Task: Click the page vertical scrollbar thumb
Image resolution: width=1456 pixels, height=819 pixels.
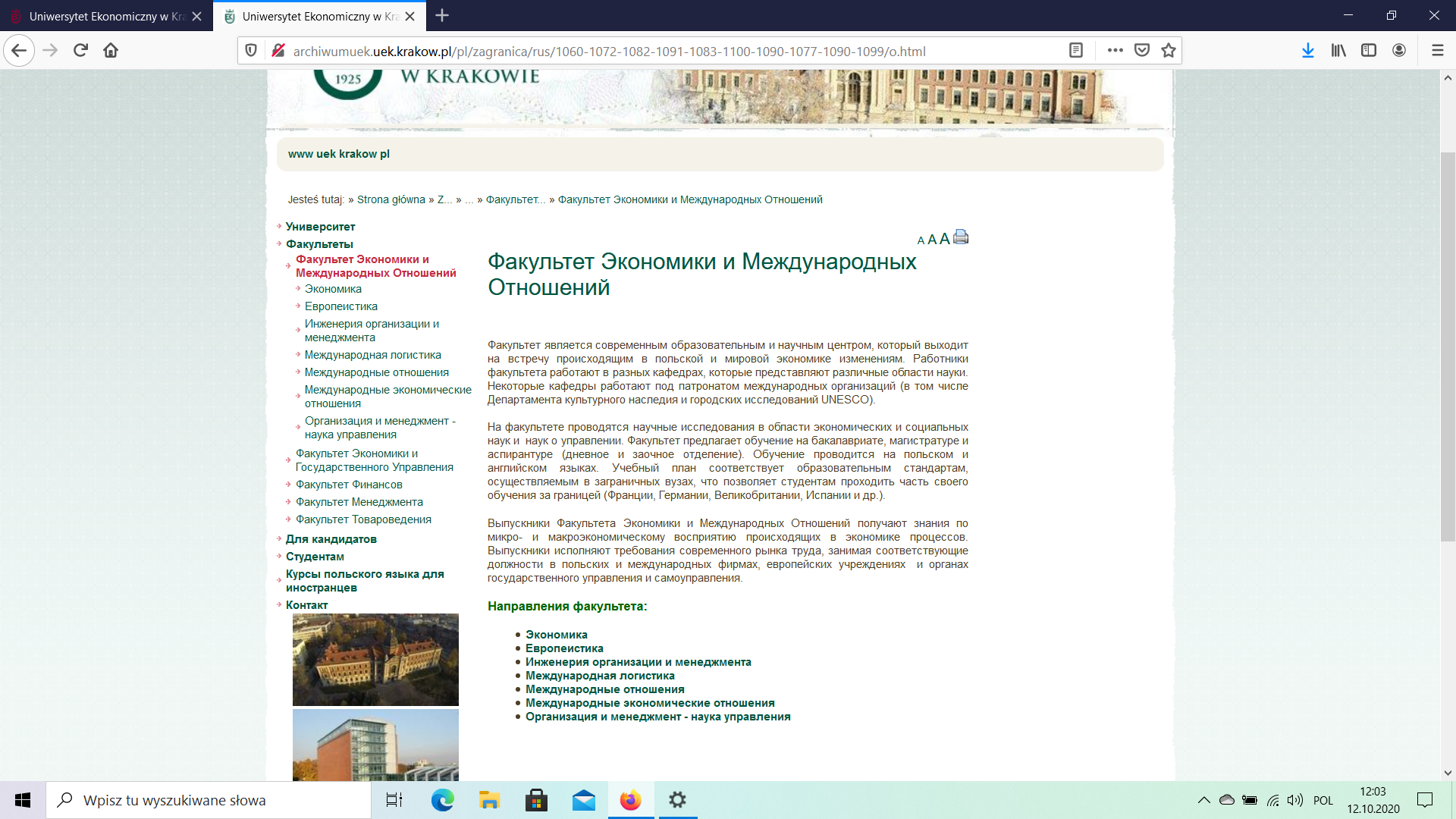Action: point(1448,345)
